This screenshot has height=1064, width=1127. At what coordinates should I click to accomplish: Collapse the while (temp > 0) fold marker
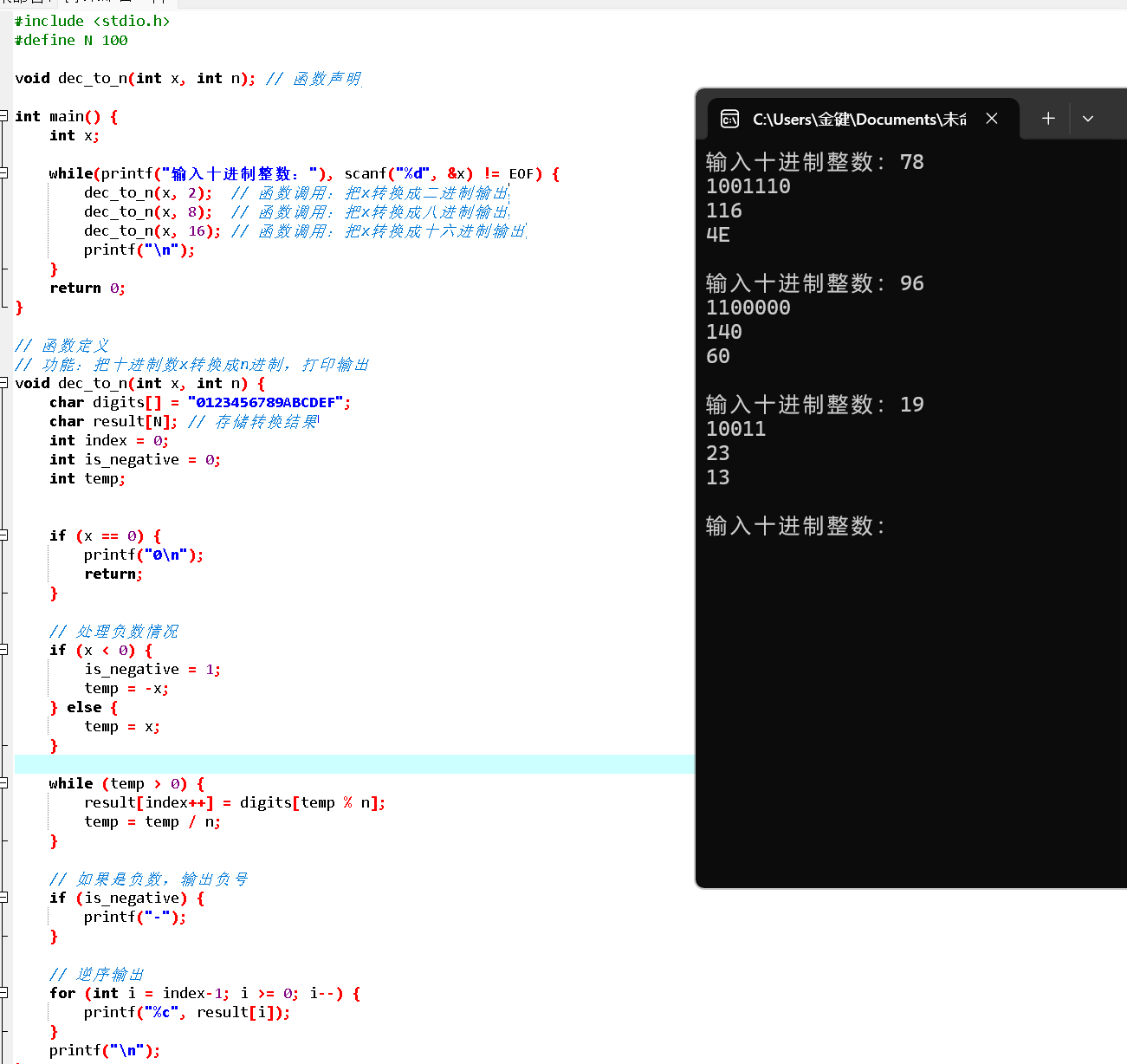coord(4,782)
